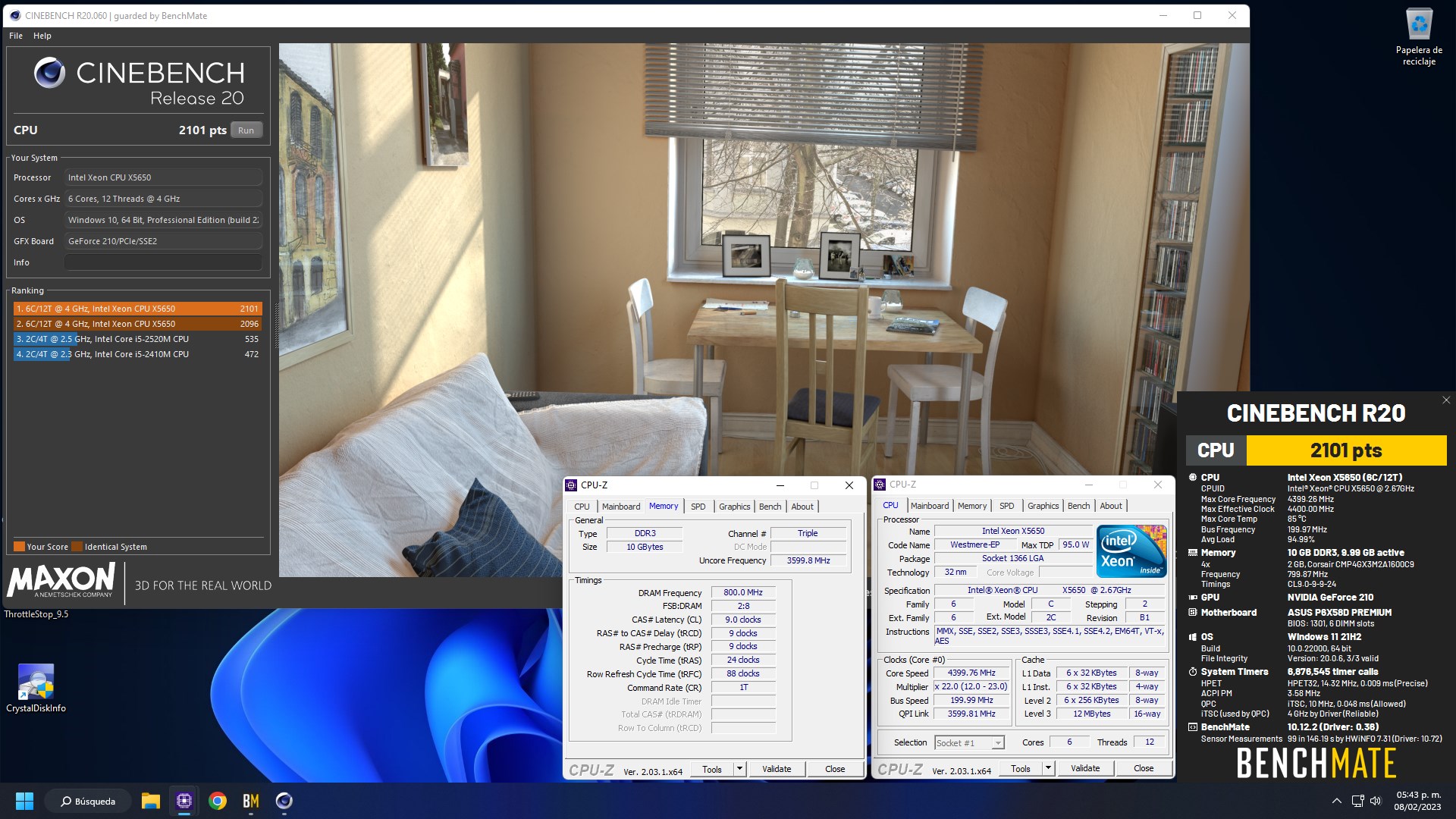1456x819 pixels.
Task: Click the Ranking panel scrollbar handle
Action: tap(276, 326)
